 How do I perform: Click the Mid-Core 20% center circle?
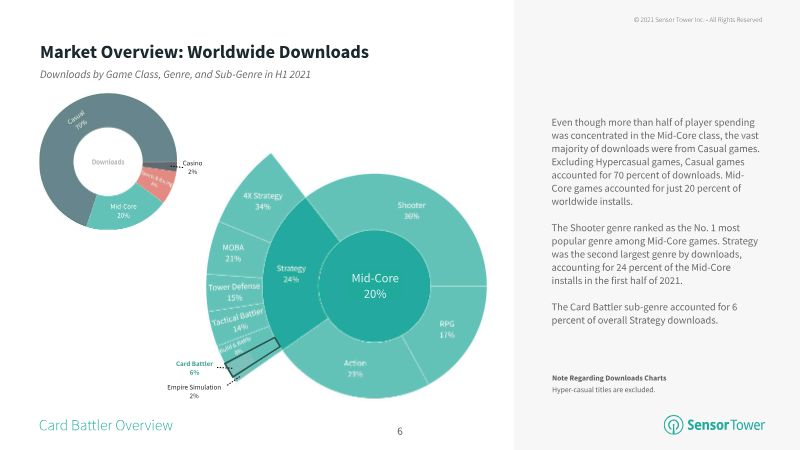pos(374,286)
